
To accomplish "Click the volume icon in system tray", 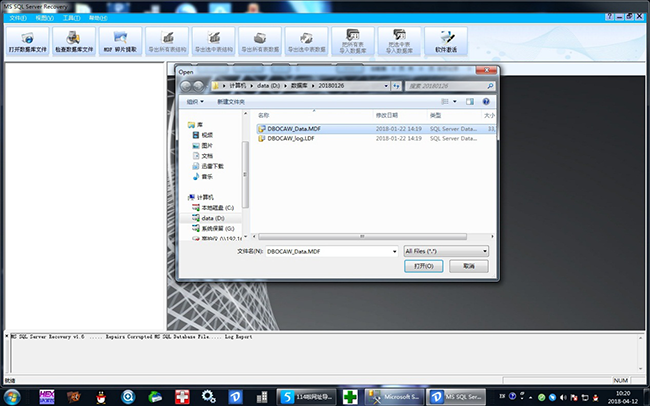I will pyautogui.click(x=563, y=397).
